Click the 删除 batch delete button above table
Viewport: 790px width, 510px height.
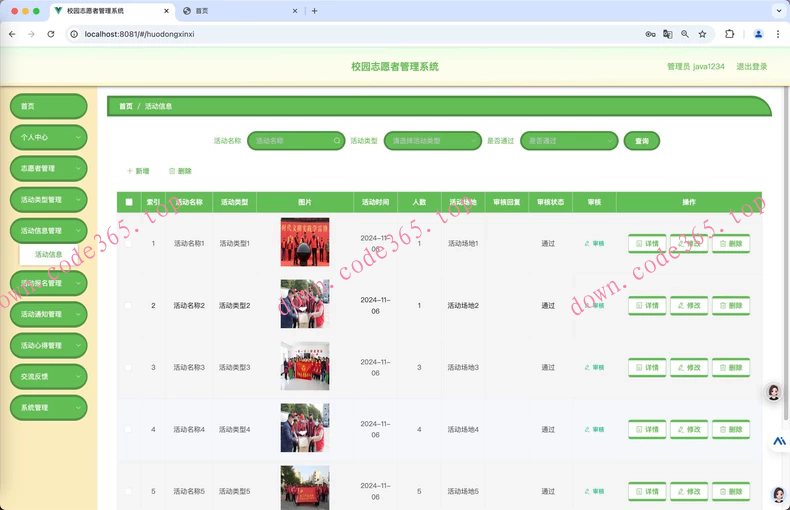pos(180,171)
